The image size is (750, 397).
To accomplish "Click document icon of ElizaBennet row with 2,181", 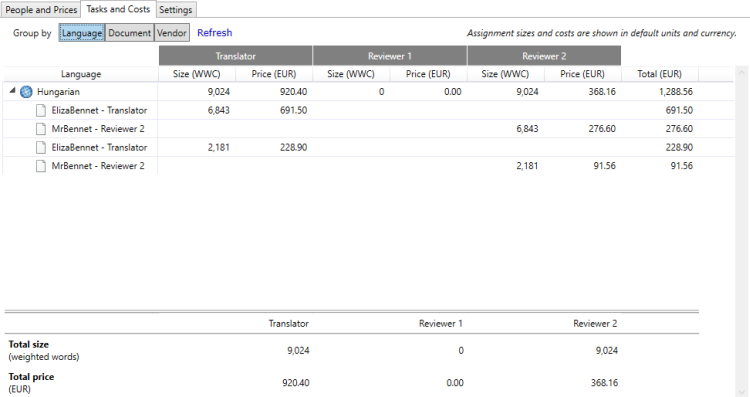I will (41, 148).
